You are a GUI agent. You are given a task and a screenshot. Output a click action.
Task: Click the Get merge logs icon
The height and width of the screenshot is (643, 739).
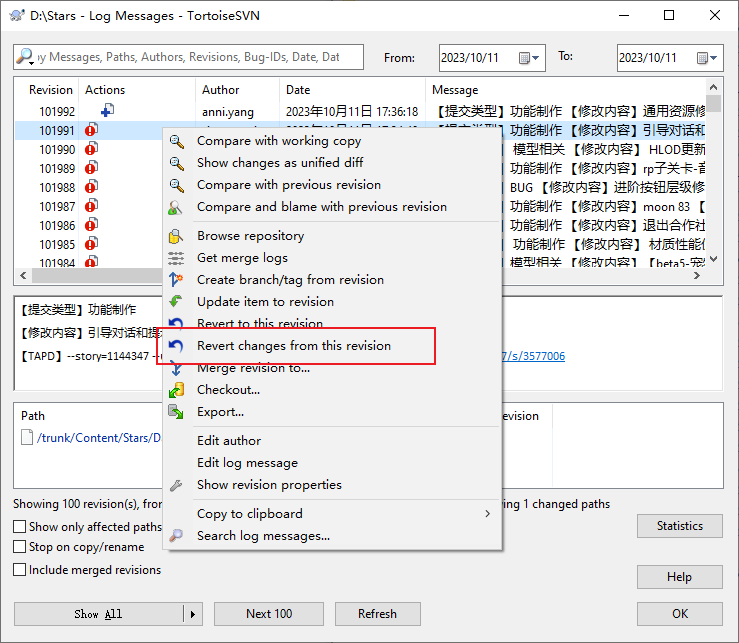tap(176, 258)
